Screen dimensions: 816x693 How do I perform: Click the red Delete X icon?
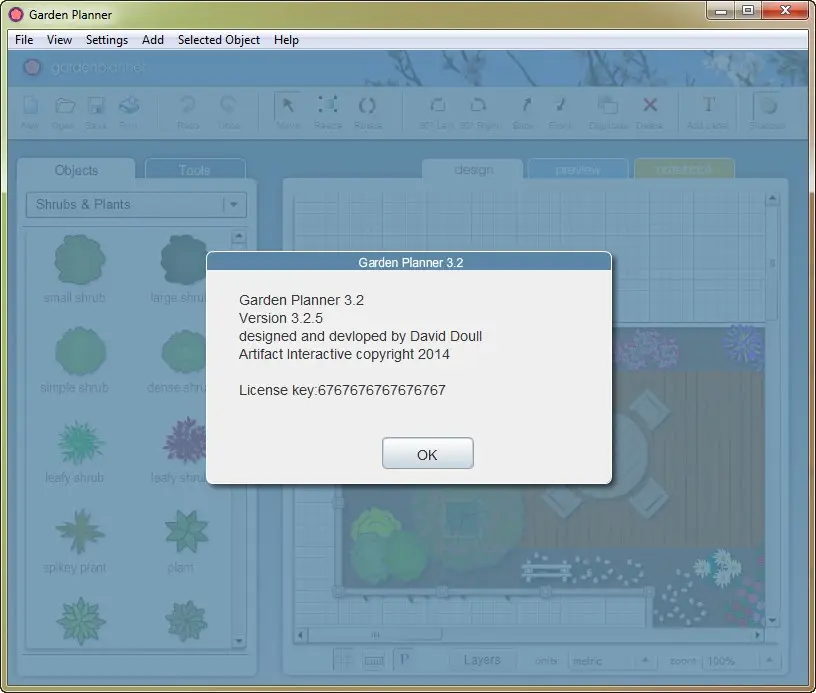pos(649,105)
